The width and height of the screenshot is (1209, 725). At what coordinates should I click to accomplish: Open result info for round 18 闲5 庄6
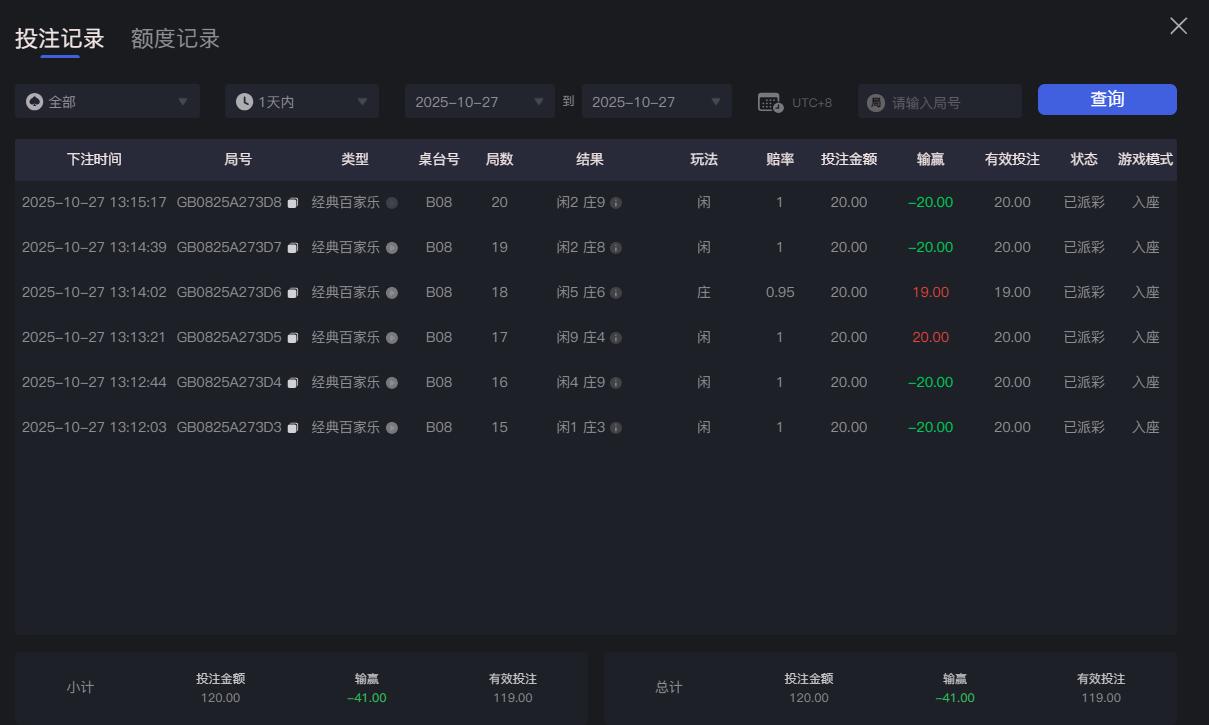point(617,292)
